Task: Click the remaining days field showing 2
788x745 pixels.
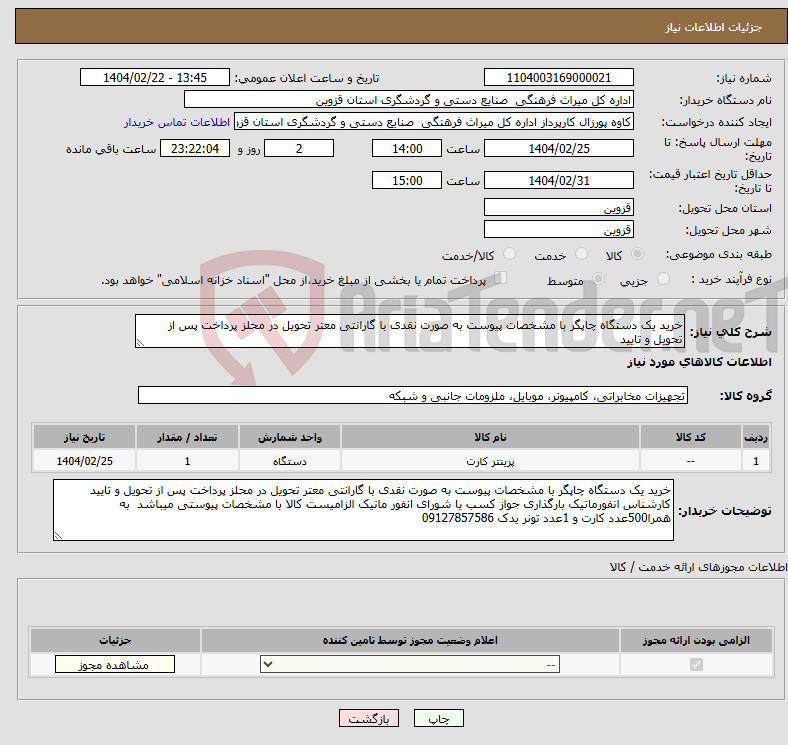Action: [299, 148]
